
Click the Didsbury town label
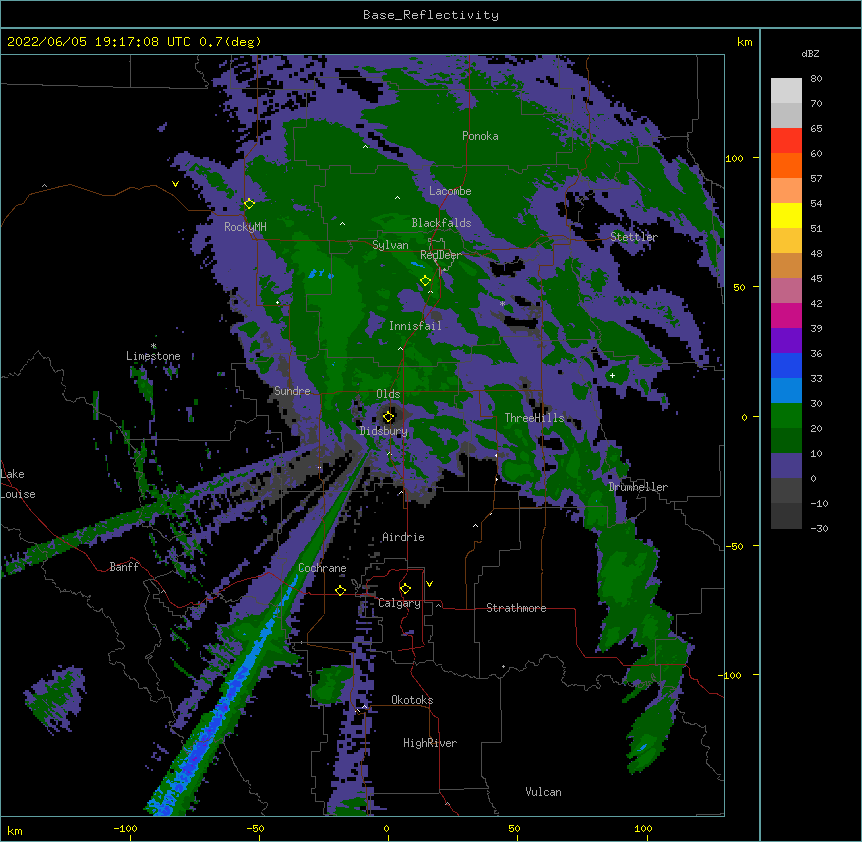click(384, 431)
